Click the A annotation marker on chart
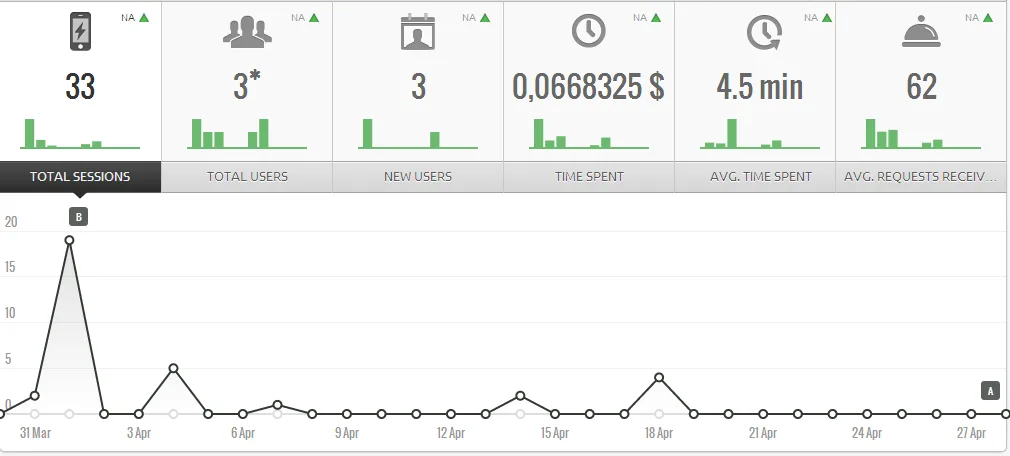The width and height of the screenshot is (1010, 456). [990, 390]
